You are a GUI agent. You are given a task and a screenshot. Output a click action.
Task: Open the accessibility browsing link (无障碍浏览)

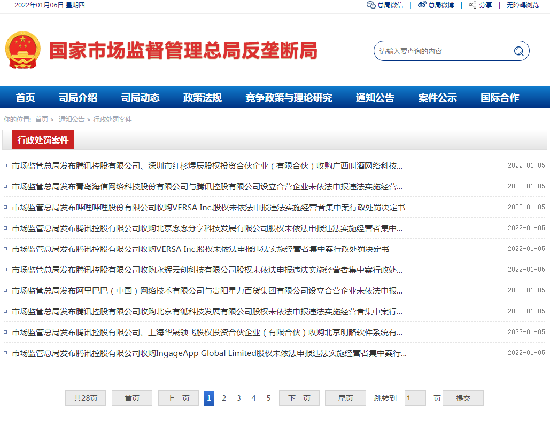[x=522, y=5]
